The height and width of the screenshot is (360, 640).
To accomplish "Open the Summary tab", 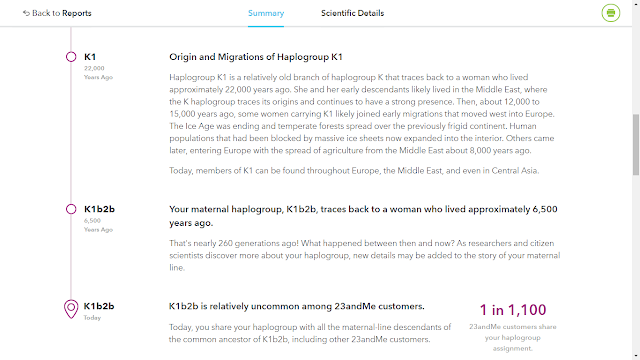I will [266, 13].
